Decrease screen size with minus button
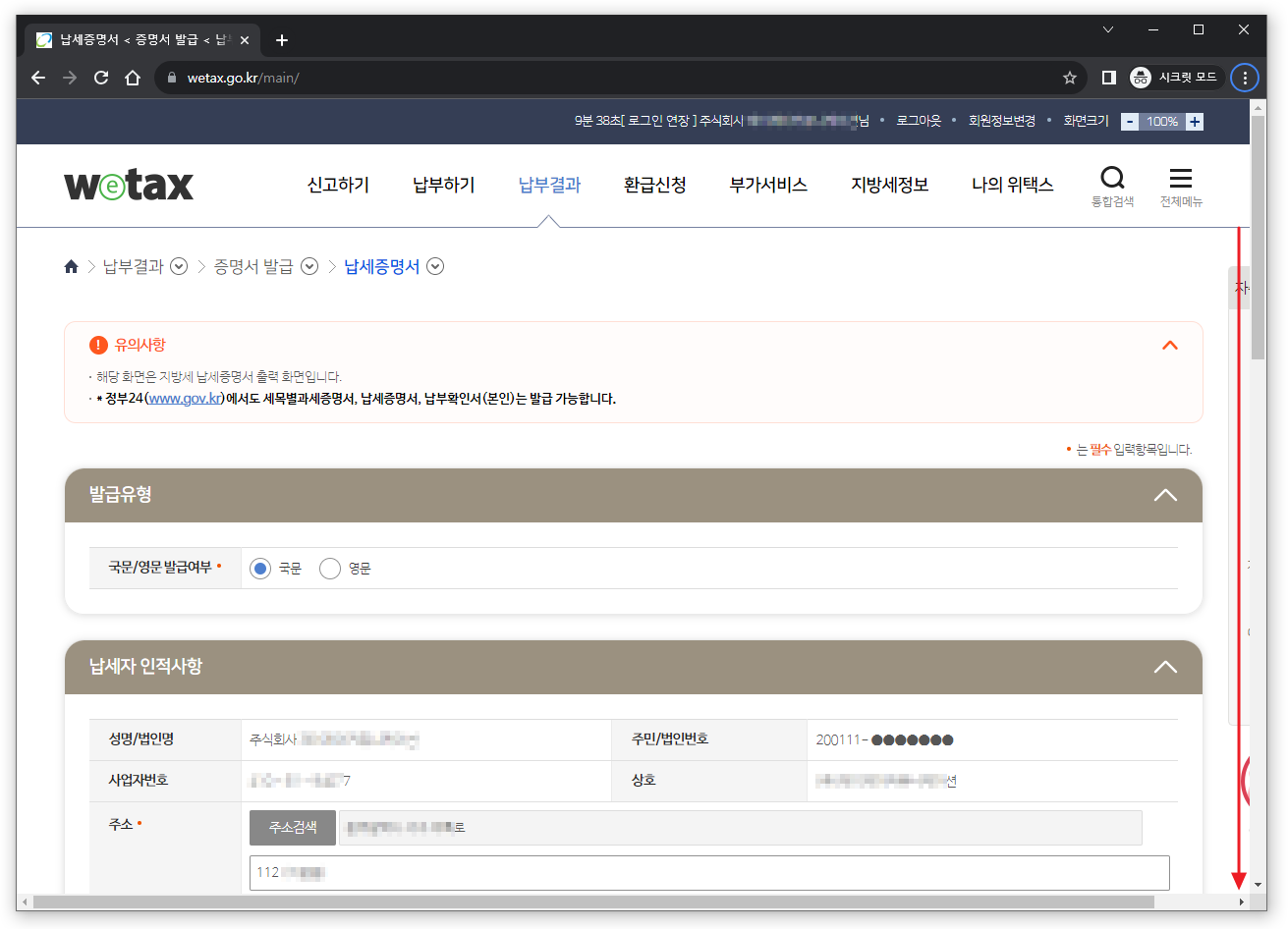The height and width of the screenshot is (929, 1288). (1130, 122)
